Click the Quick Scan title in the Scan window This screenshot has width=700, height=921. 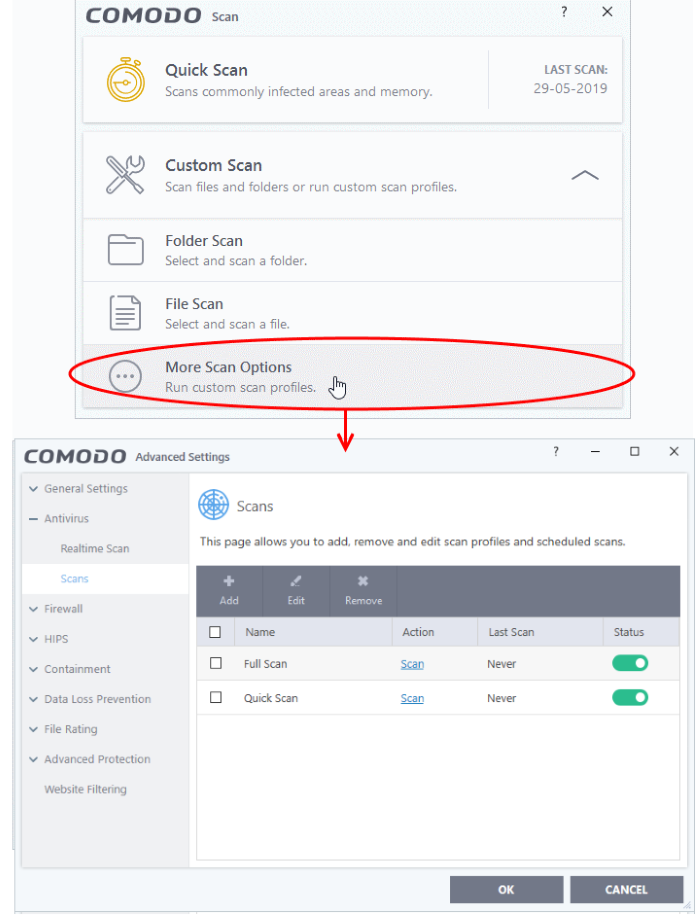(206, 70)
